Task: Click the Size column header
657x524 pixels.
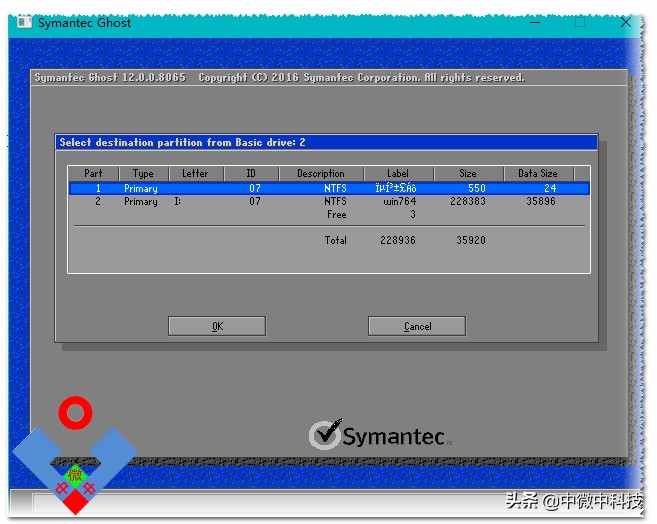Action: (468, 173)
